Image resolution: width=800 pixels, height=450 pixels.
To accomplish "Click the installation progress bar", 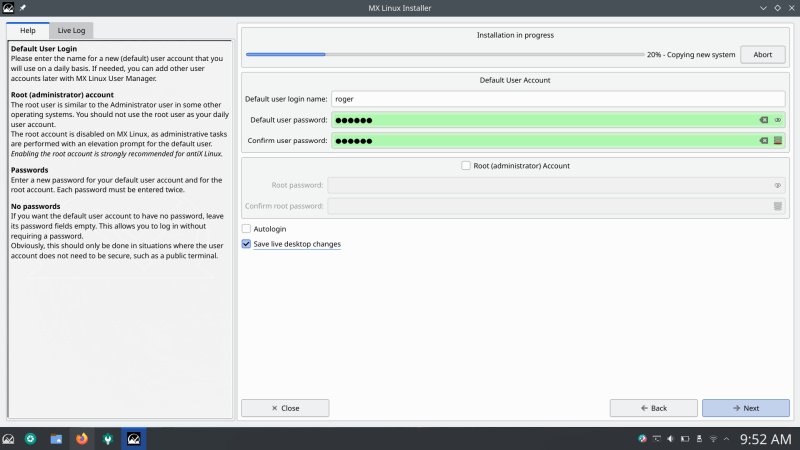I will point(445,55).
